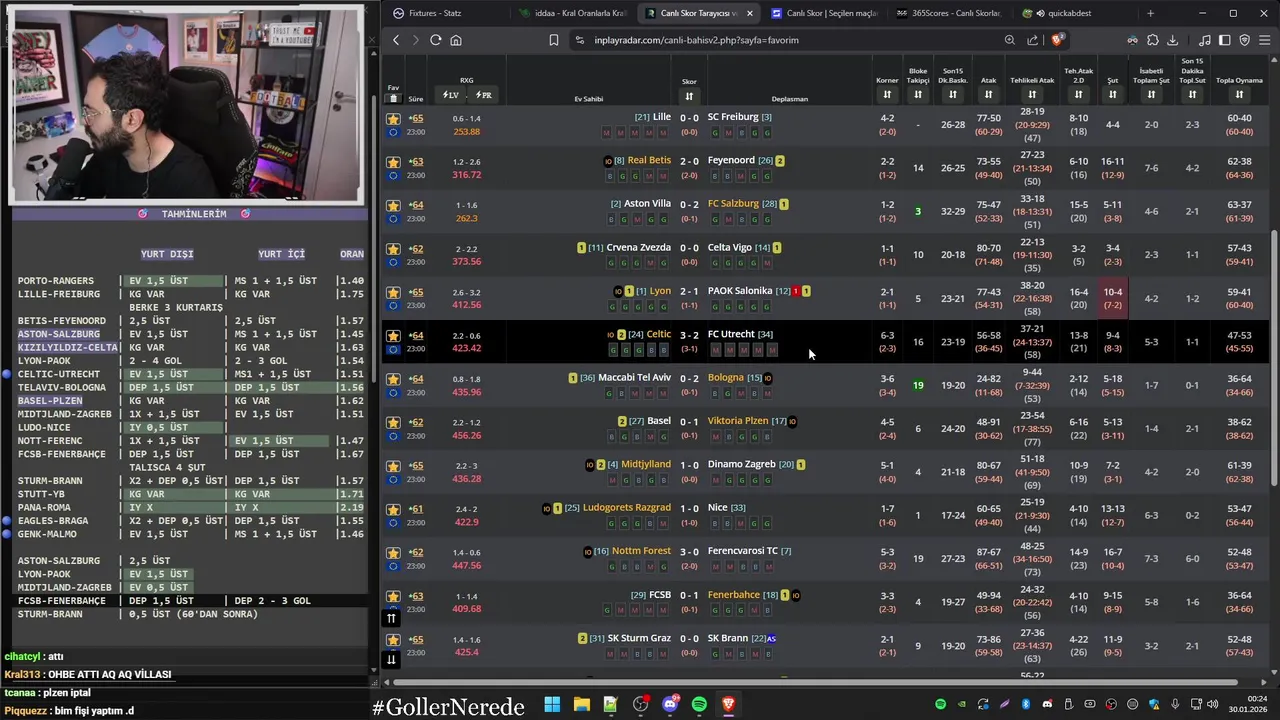Image resolution: width=1280 pixels, height=720 pixels.
Task: Toggle favorite star for Lille vs Freiburg
Action: pyautogui.click(x=393, y=118)
